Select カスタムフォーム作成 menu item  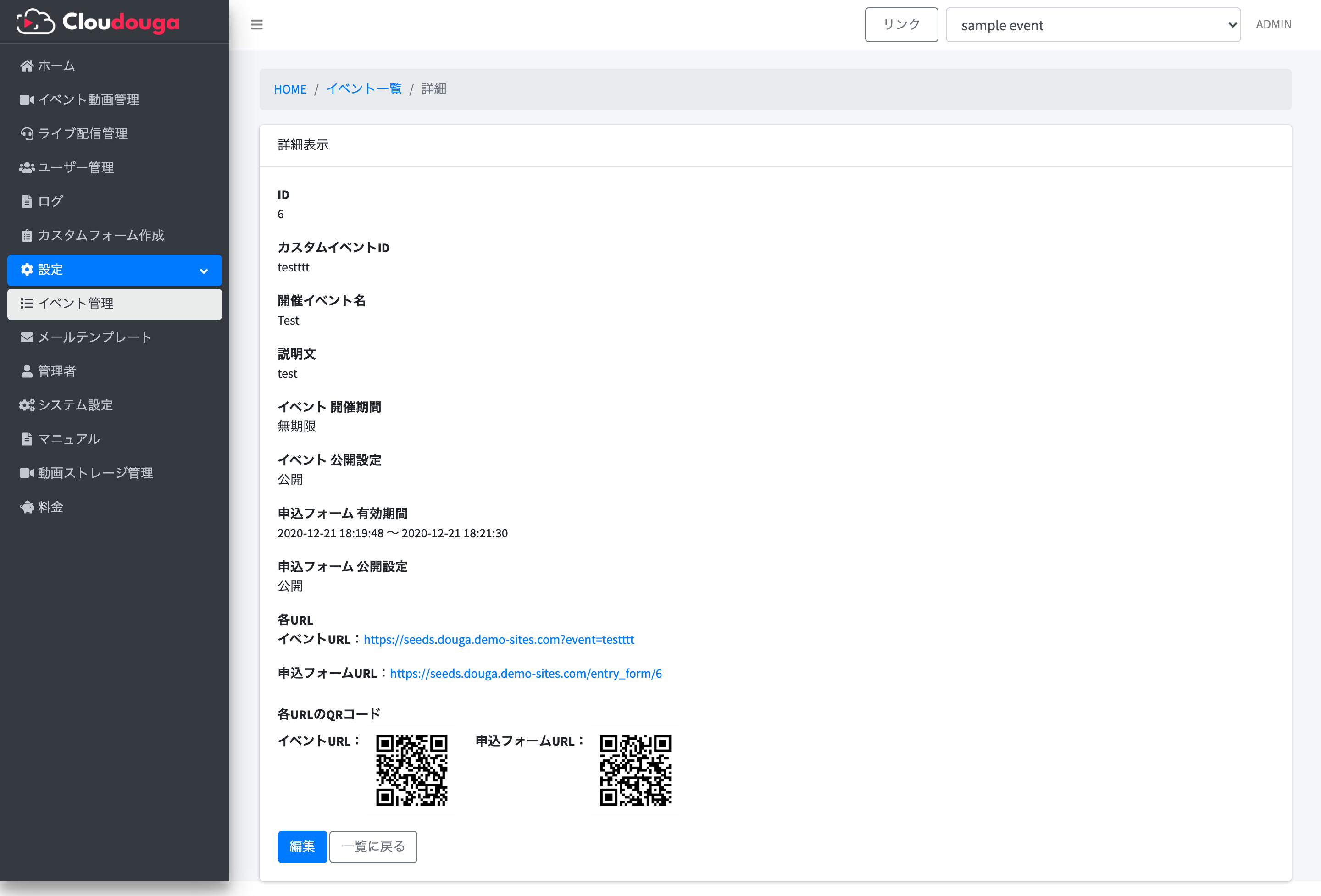click(x=114, y=236)
